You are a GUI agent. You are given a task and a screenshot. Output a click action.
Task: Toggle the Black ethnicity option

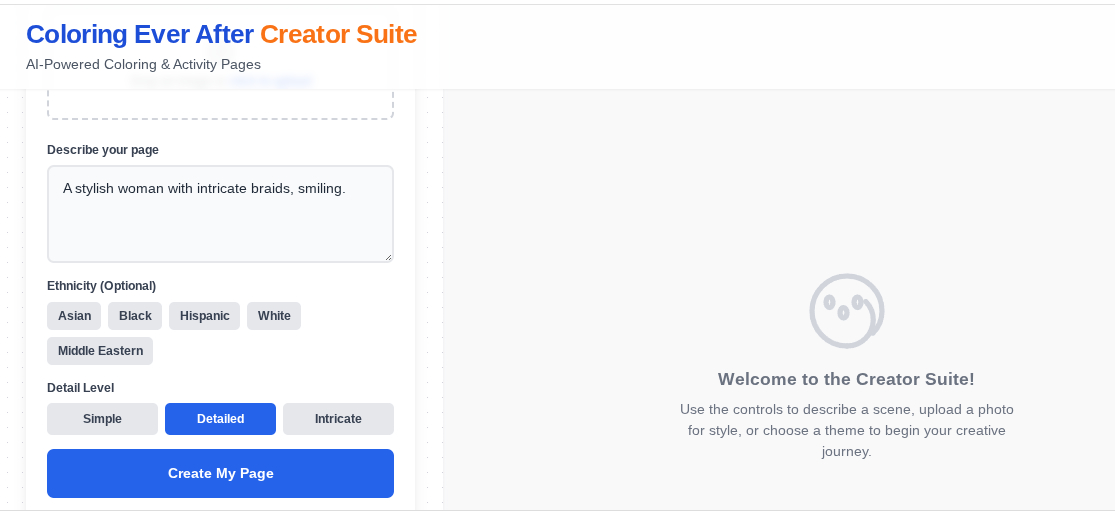click(x=135, y=316)
